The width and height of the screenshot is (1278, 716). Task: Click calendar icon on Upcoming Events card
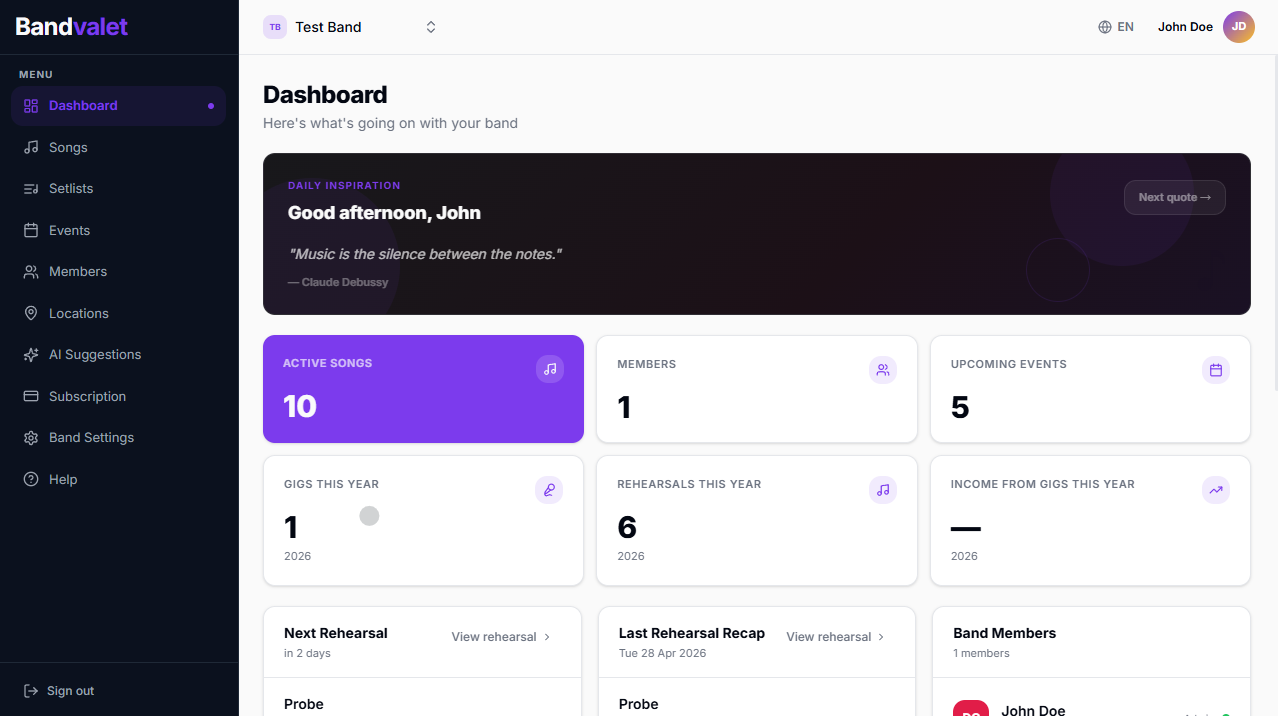click(x=1216, y=370)
